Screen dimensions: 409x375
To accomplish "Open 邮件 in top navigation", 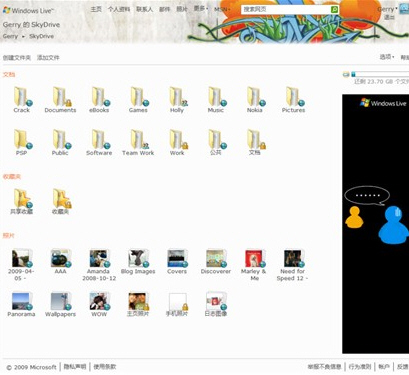I will [164, 9].
